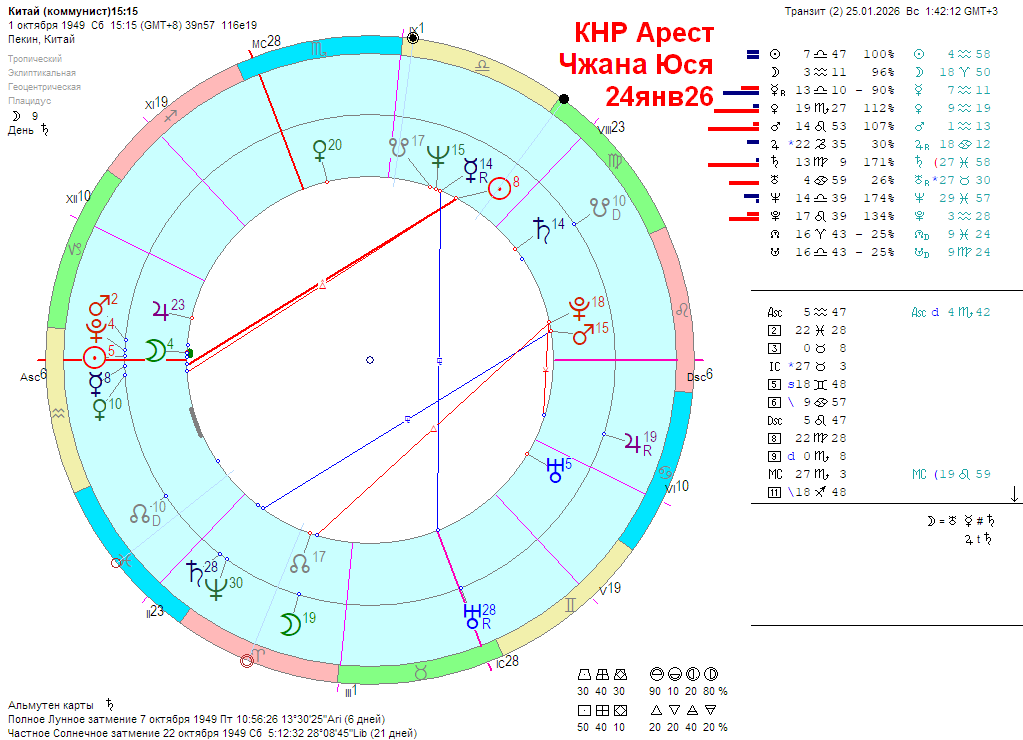Click the Scorpio sign on the zodiac ring
Viewport: 1023px width, 740px height.
point(319,50)
